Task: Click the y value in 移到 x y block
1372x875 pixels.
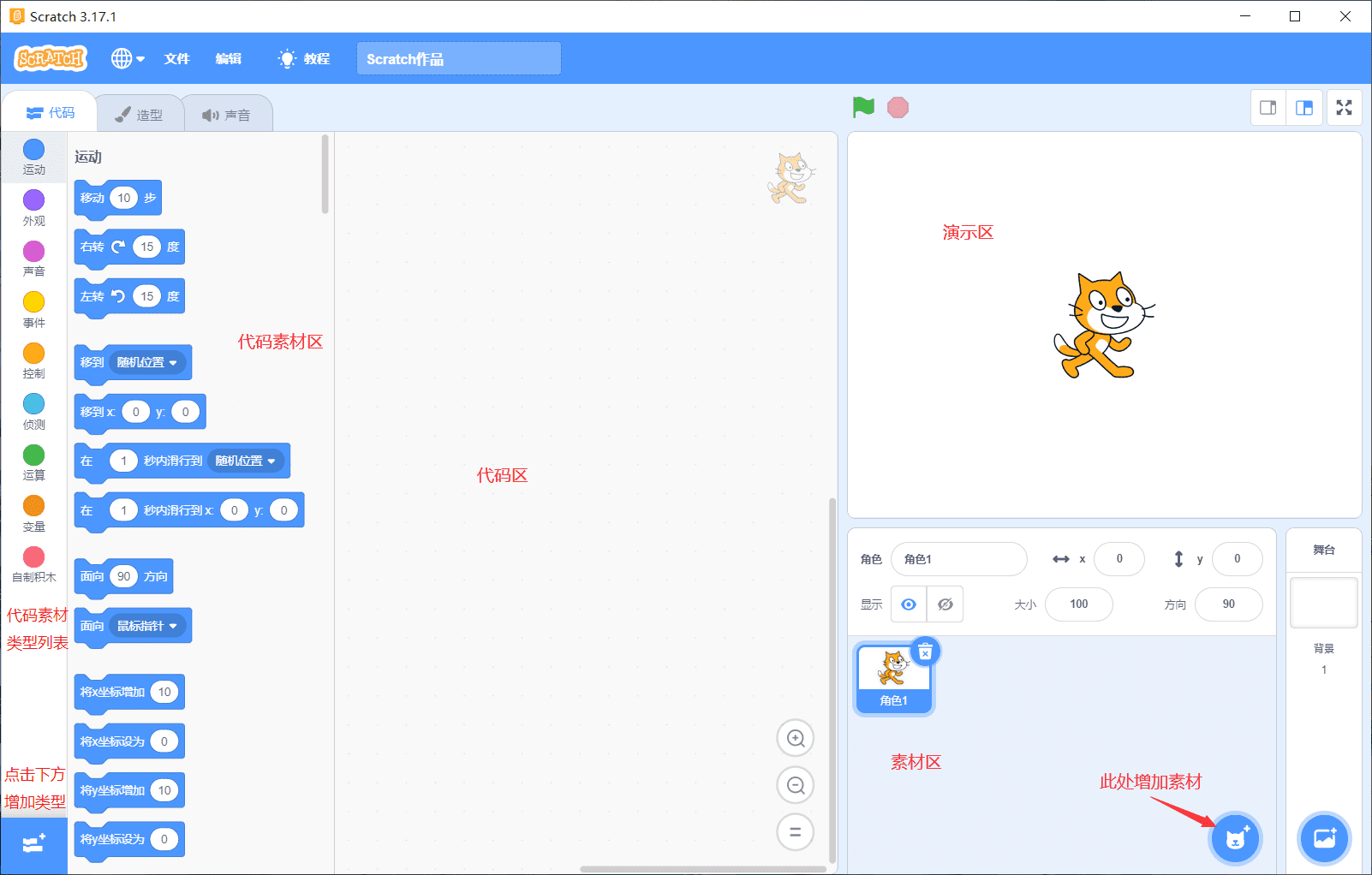Action: tap(185, 412)
